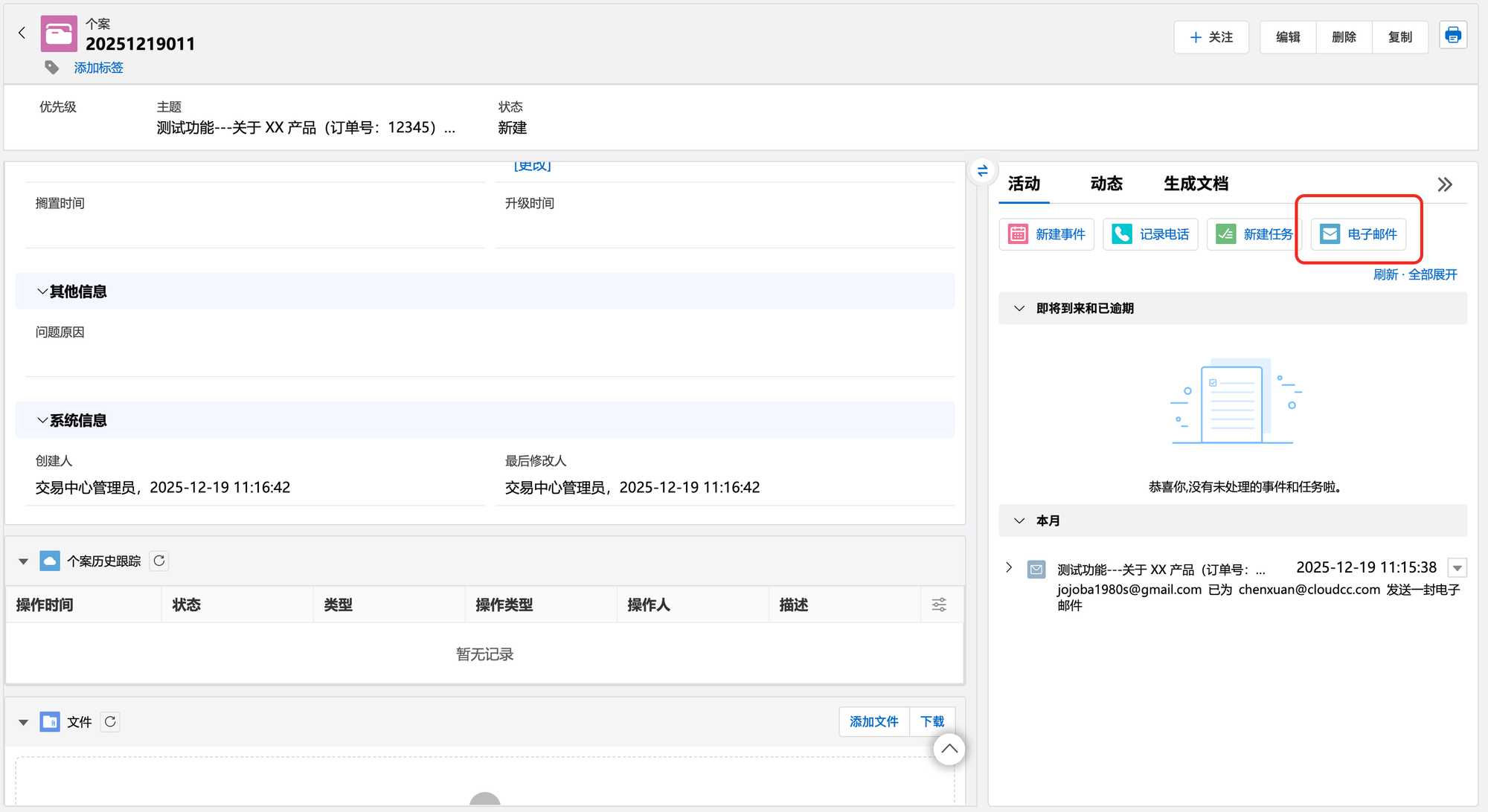Click the 添加标签 link
The image size is (1488, 812).
point(98,68)
